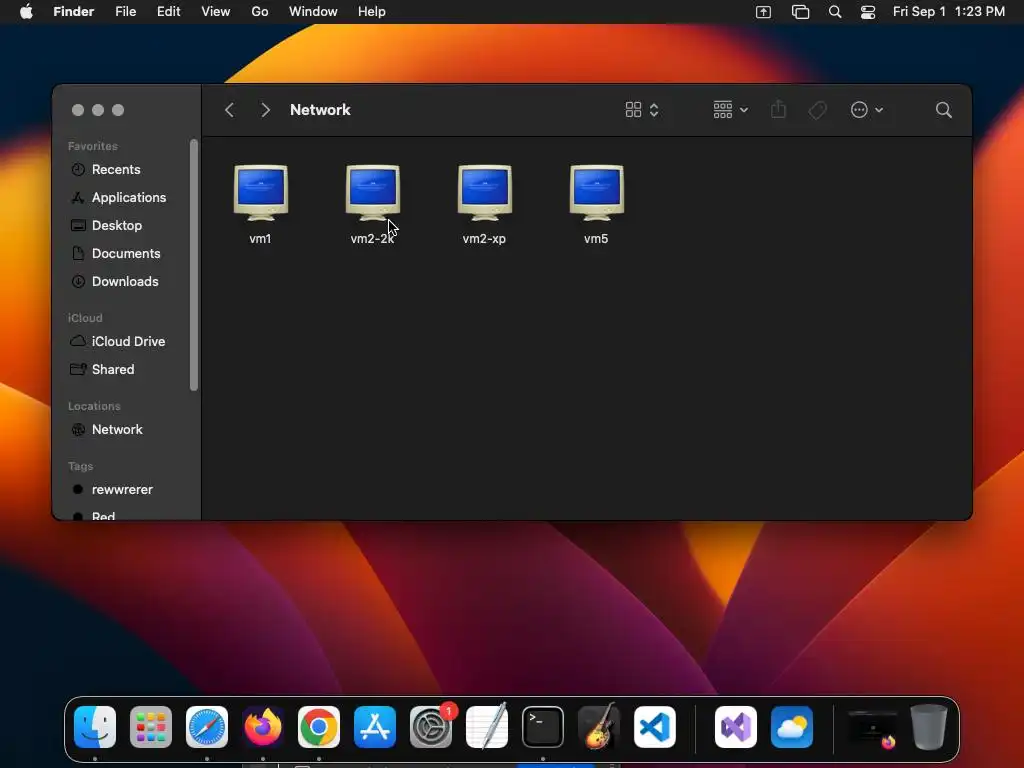1024x768 pixels.
Task: Open Control Center in menu bar
Action: coord(868,12)
